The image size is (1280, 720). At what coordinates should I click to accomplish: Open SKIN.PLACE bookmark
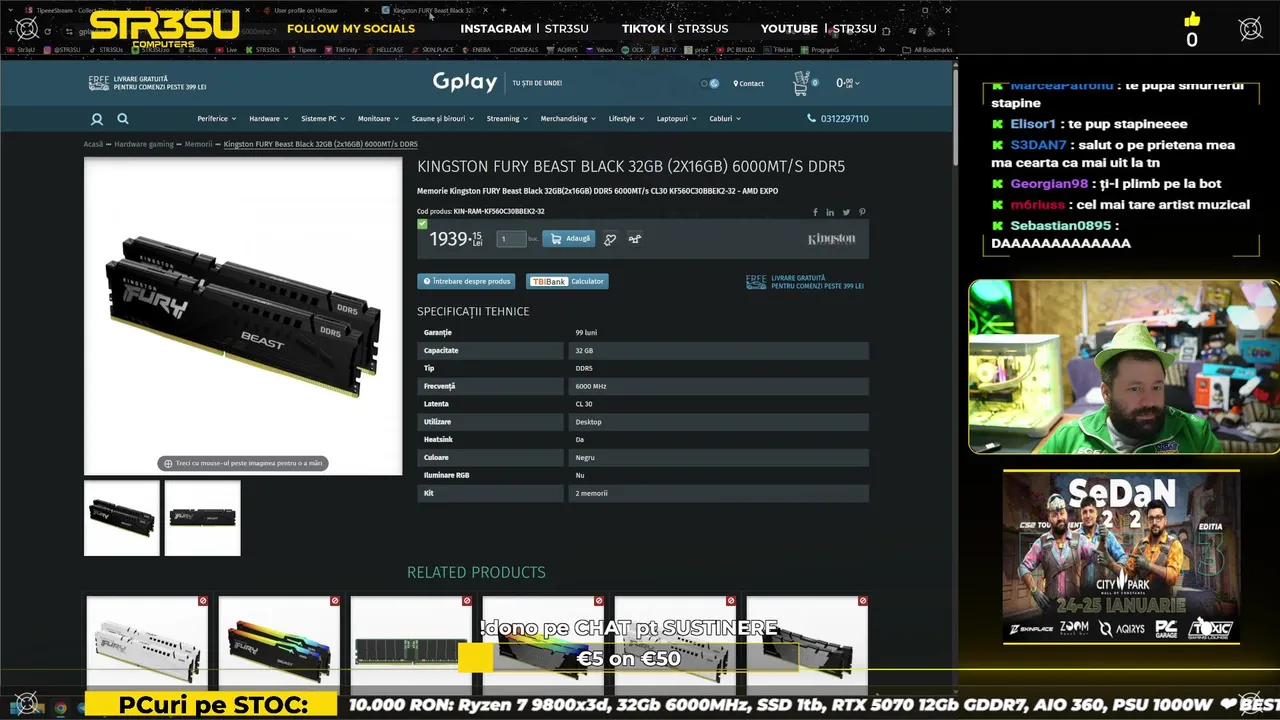(x=433, y=49)
